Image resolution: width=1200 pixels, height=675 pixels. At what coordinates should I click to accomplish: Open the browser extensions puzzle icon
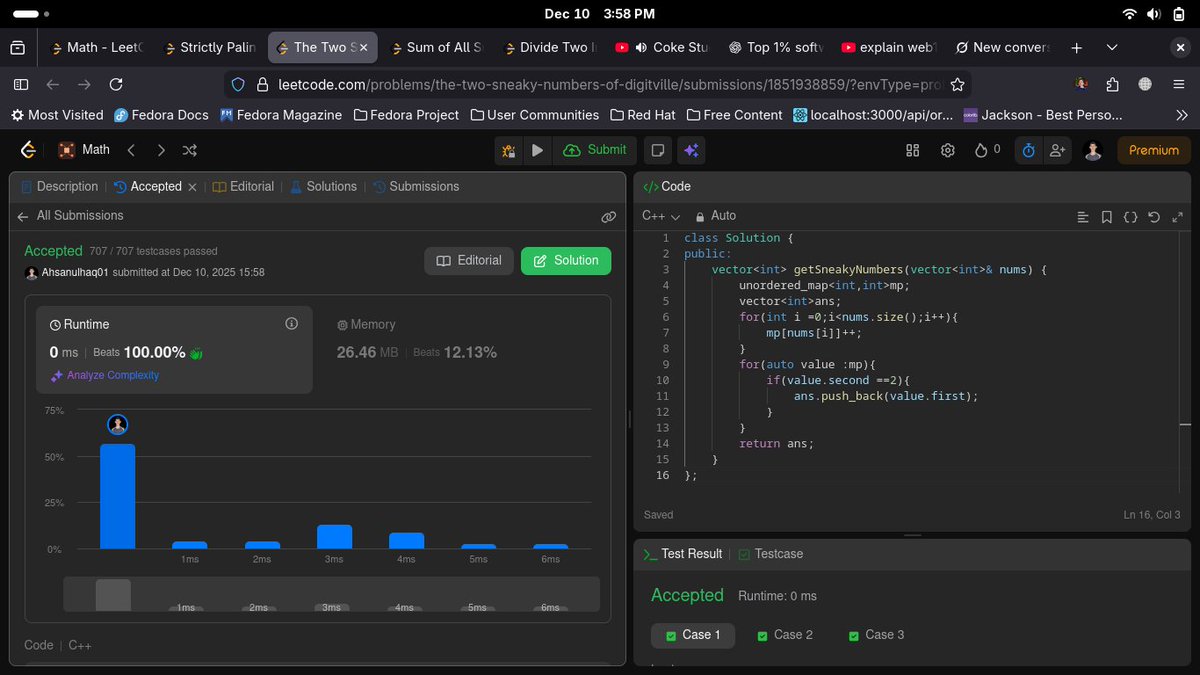(x=1113, y=85)
